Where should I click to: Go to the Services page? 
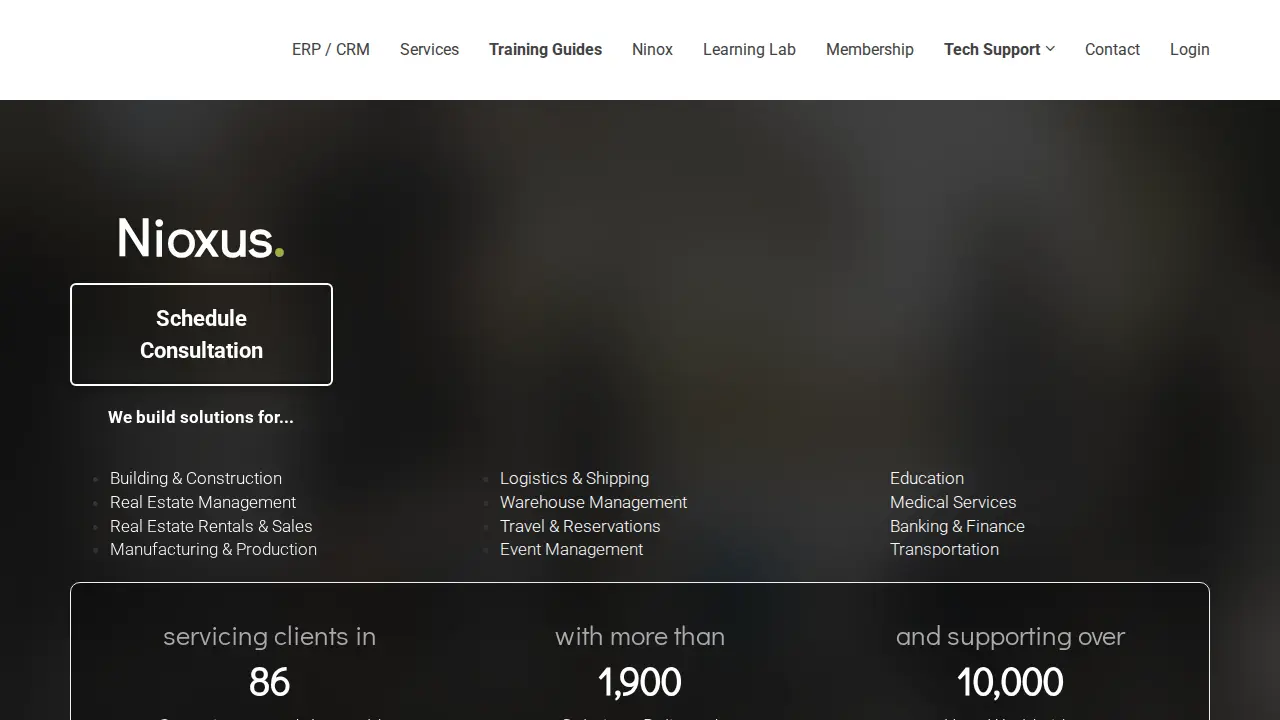429,49
